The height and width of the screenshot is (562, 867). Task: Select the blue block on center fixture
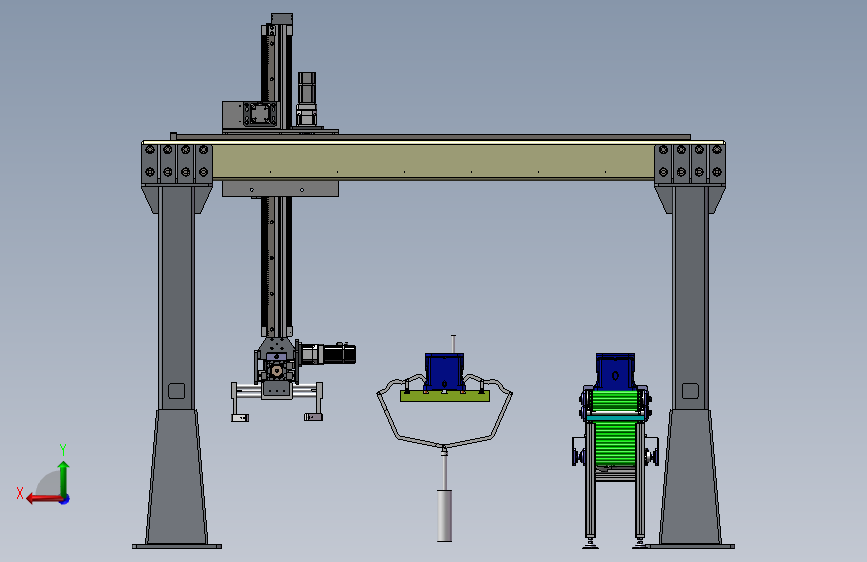[445, 372]
